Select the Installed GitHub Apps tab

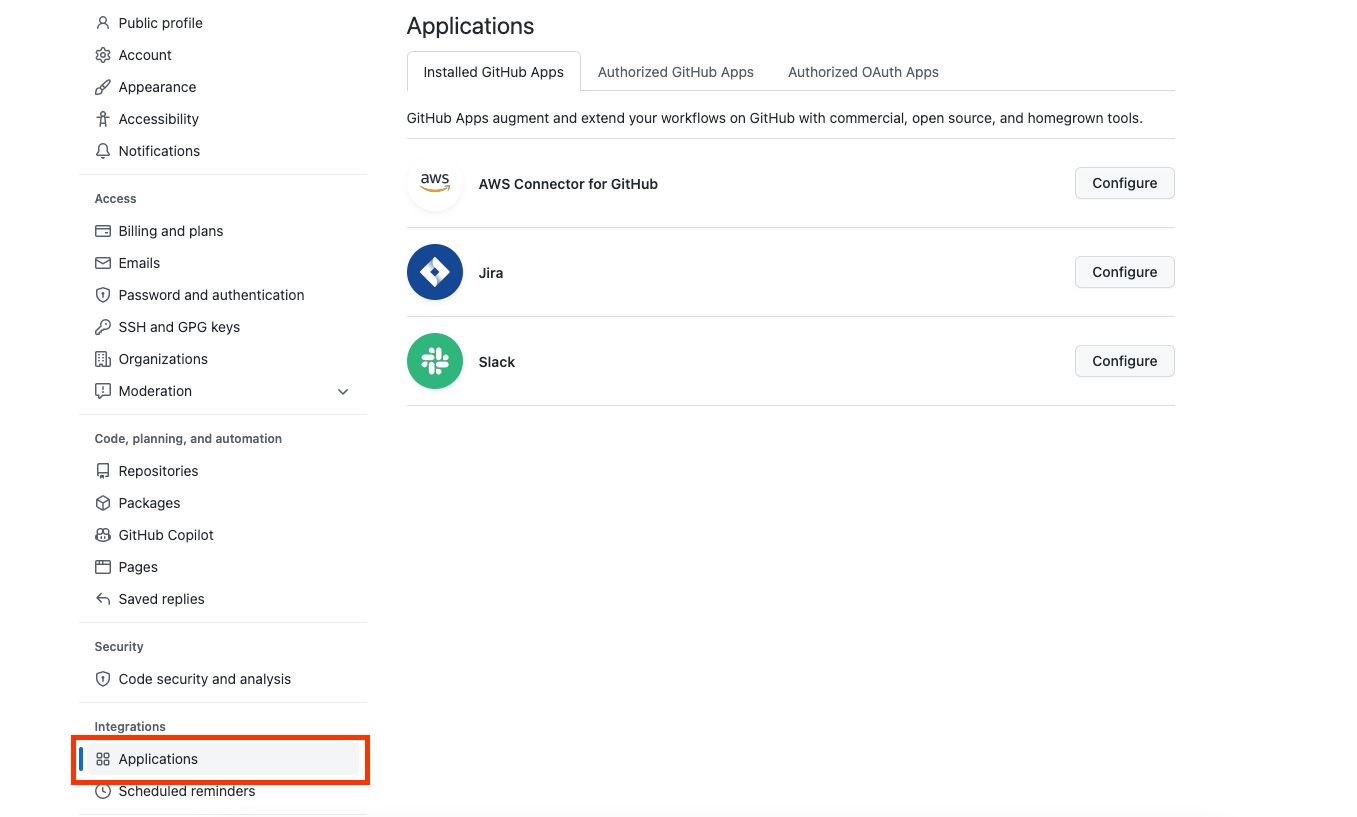(494, 72)
